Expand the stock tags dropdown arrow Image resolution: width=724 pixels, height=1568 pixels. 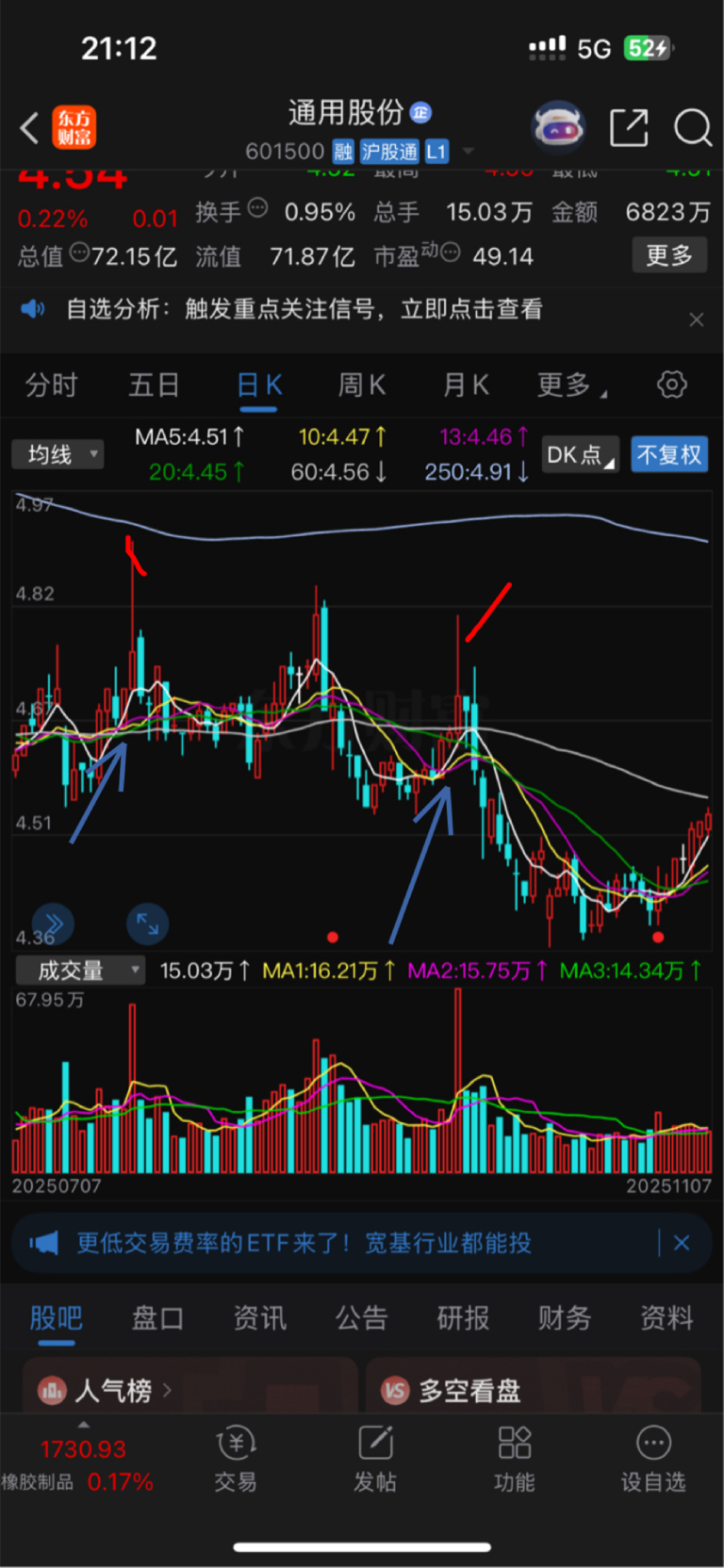pos(468,152)
